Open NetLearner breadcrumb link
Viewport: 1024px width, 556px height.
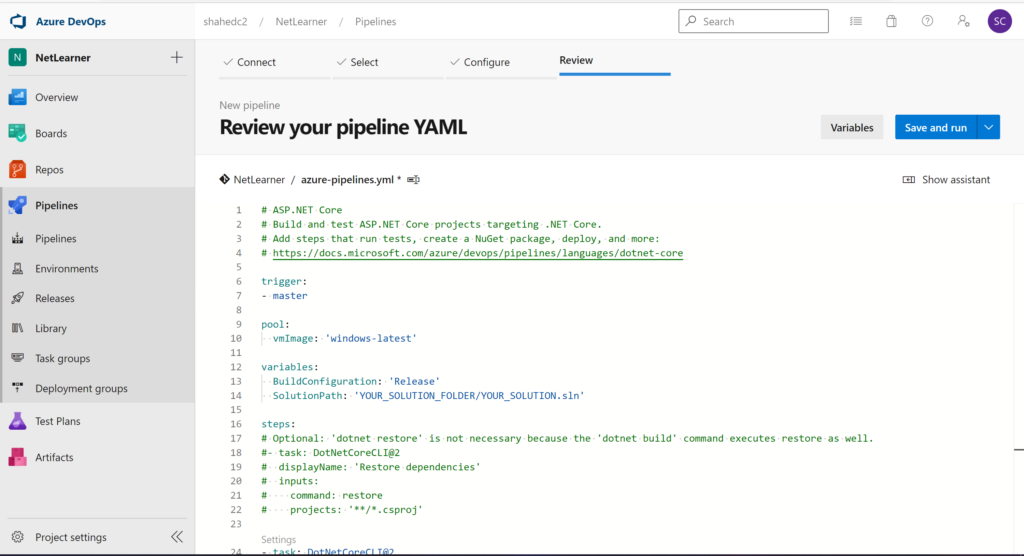[x=301, y=22]
